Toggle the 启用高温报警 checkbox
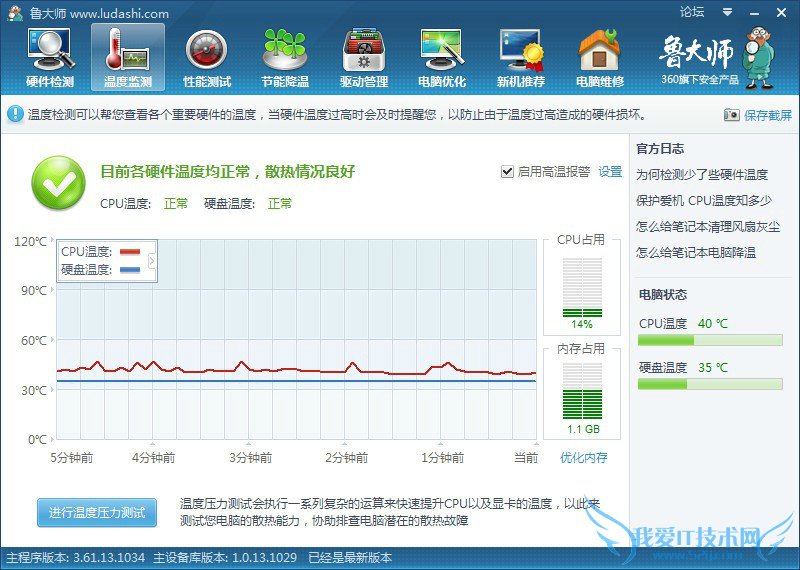Image resolution: width=800 pixels, height=570 pixels. [507, 171]
